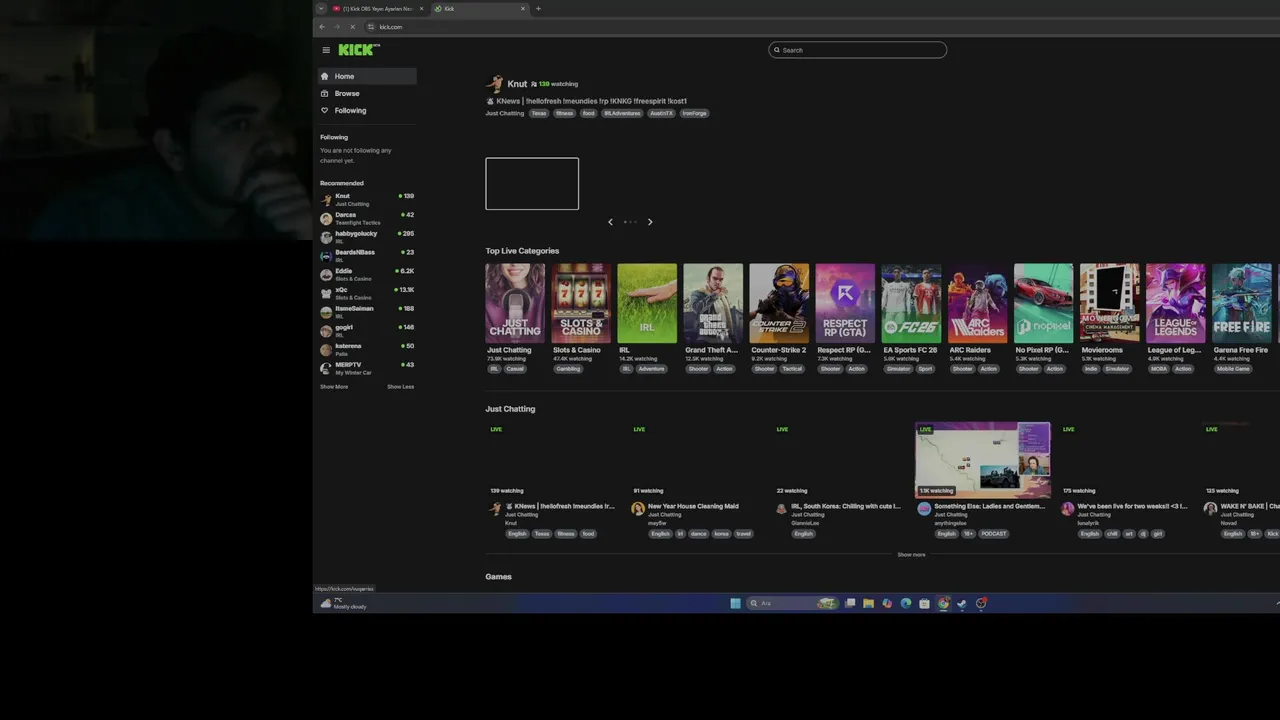Open weather widget Mostly cloudy
Viewport: 1280px width, 720px height.
(x=344, y=603)
